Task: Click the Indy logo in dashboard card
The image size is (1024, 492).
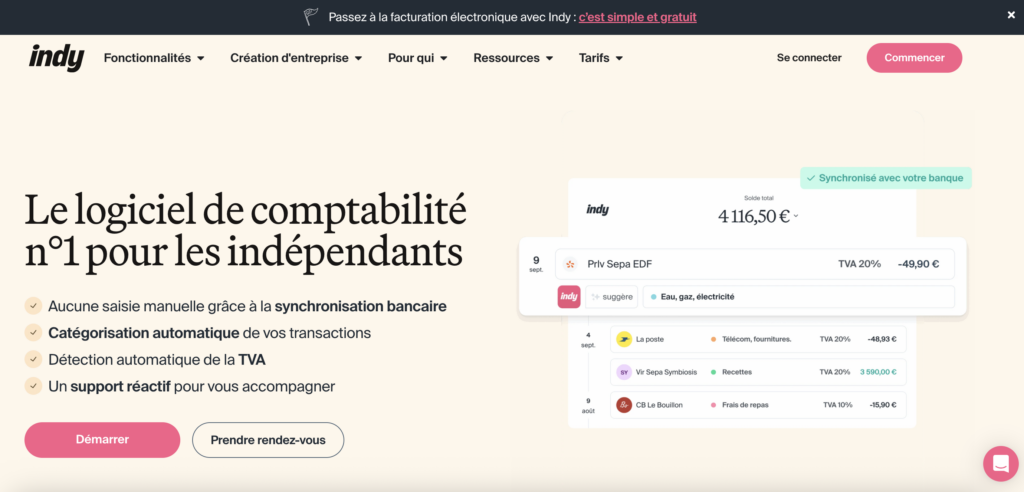Action: coord(597,210)
